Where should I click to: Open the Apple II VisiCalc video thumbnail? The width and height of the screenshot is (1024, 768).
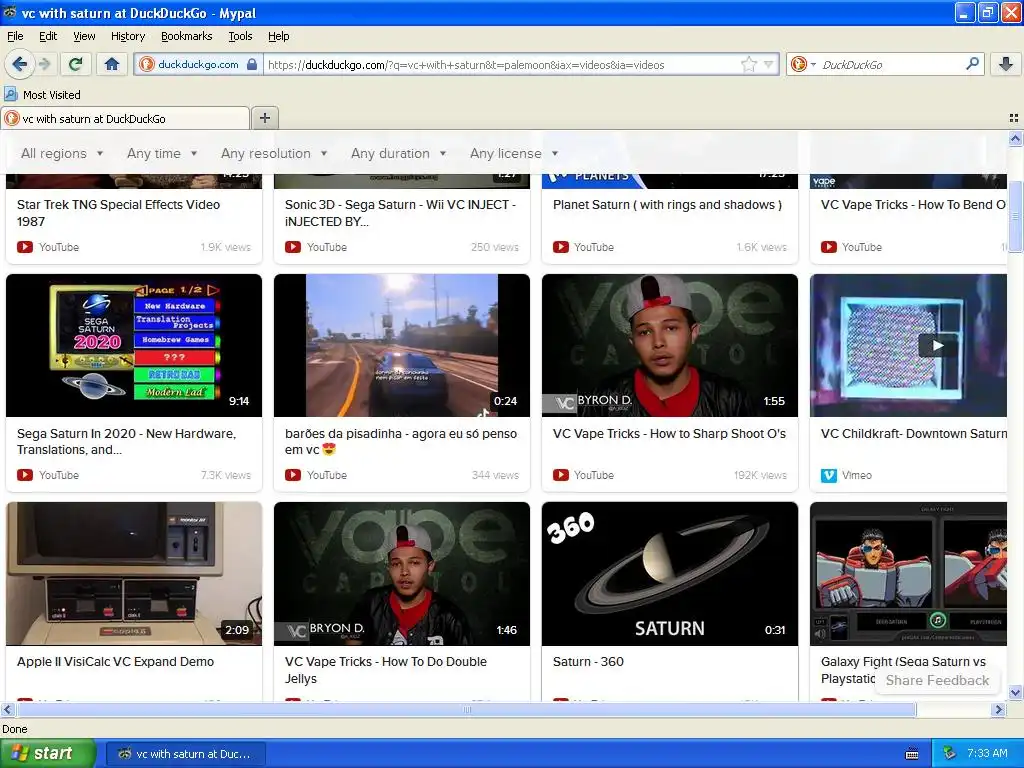tap(134, 574)
